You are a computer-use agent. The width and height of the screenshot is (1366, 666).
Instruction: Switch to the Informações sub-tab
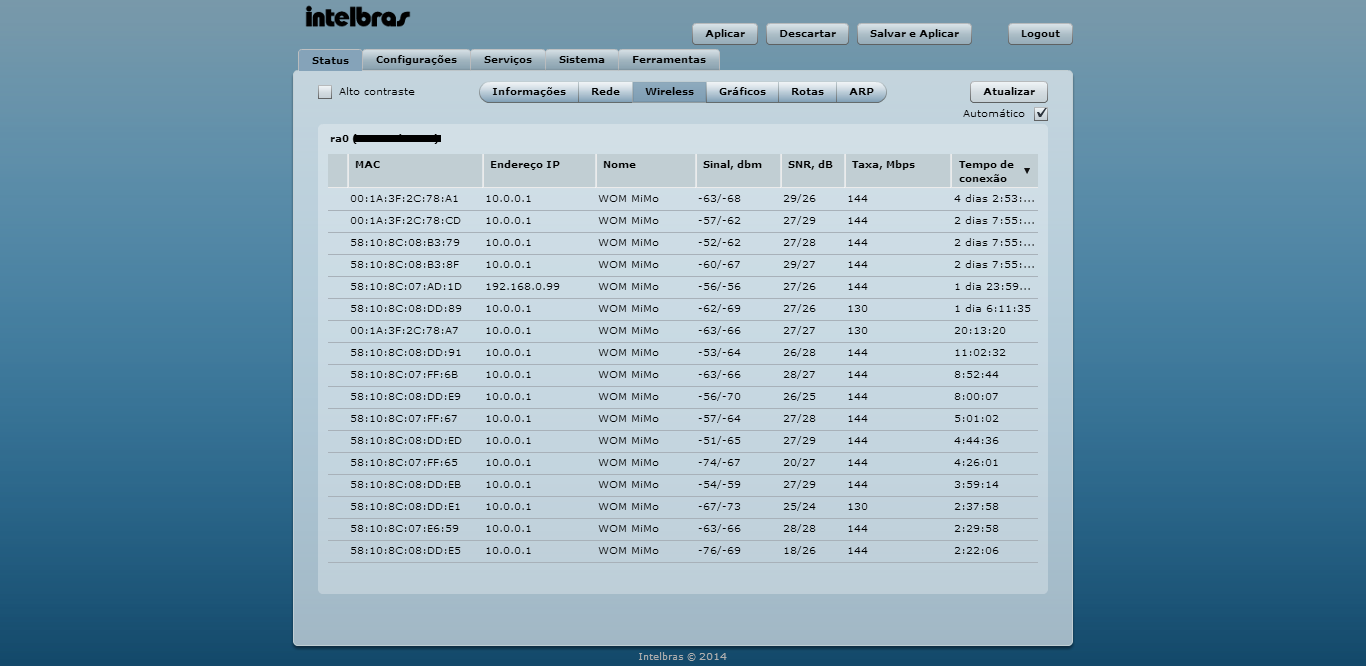click(x=529, y=92)
